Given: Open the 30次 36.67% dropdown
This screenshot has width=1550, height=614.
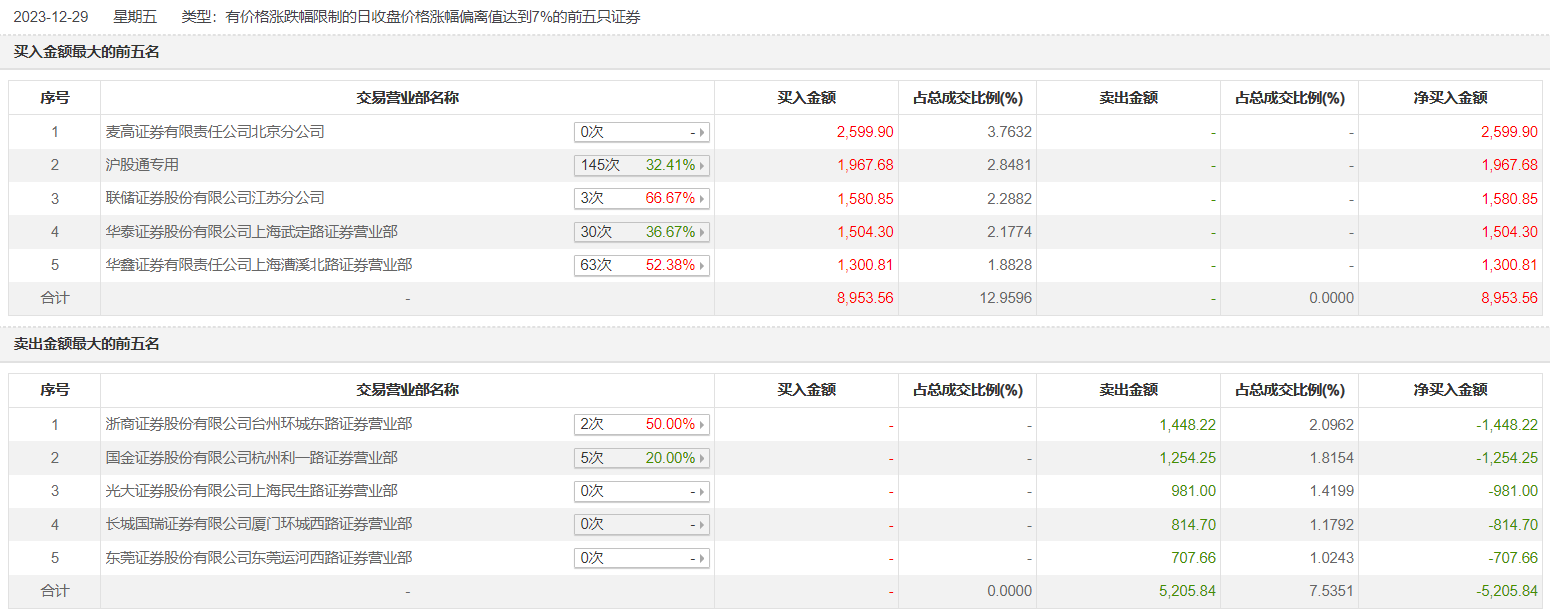Looking at the screenshot, I should click(x=642, y=232).
